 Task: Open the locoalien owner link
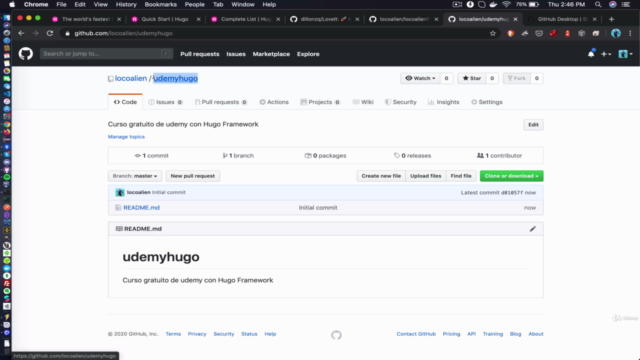(131, 78)
